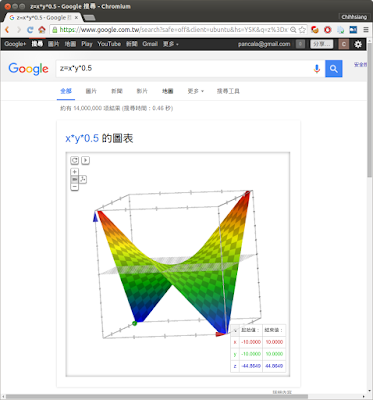Go to the browser home page
The image size is (373, 400).
point(42,30)
